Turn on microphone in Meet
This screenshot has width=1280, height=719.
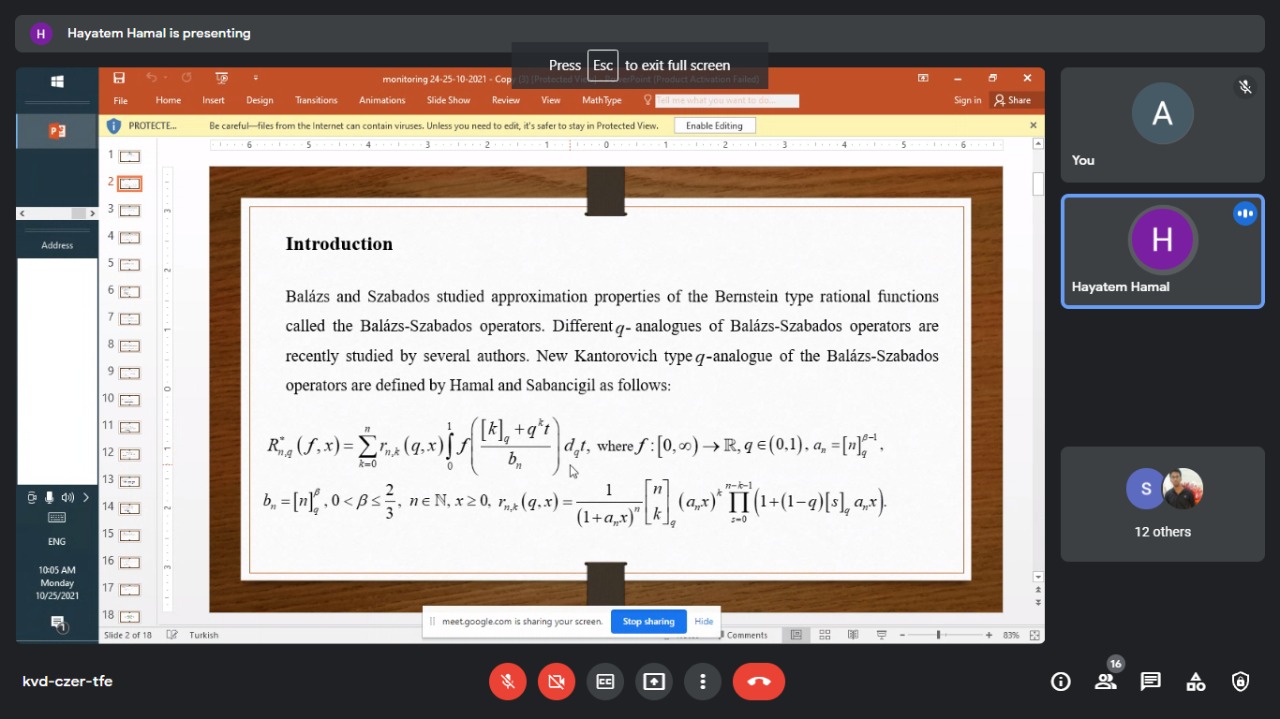(x=507, y=681)
